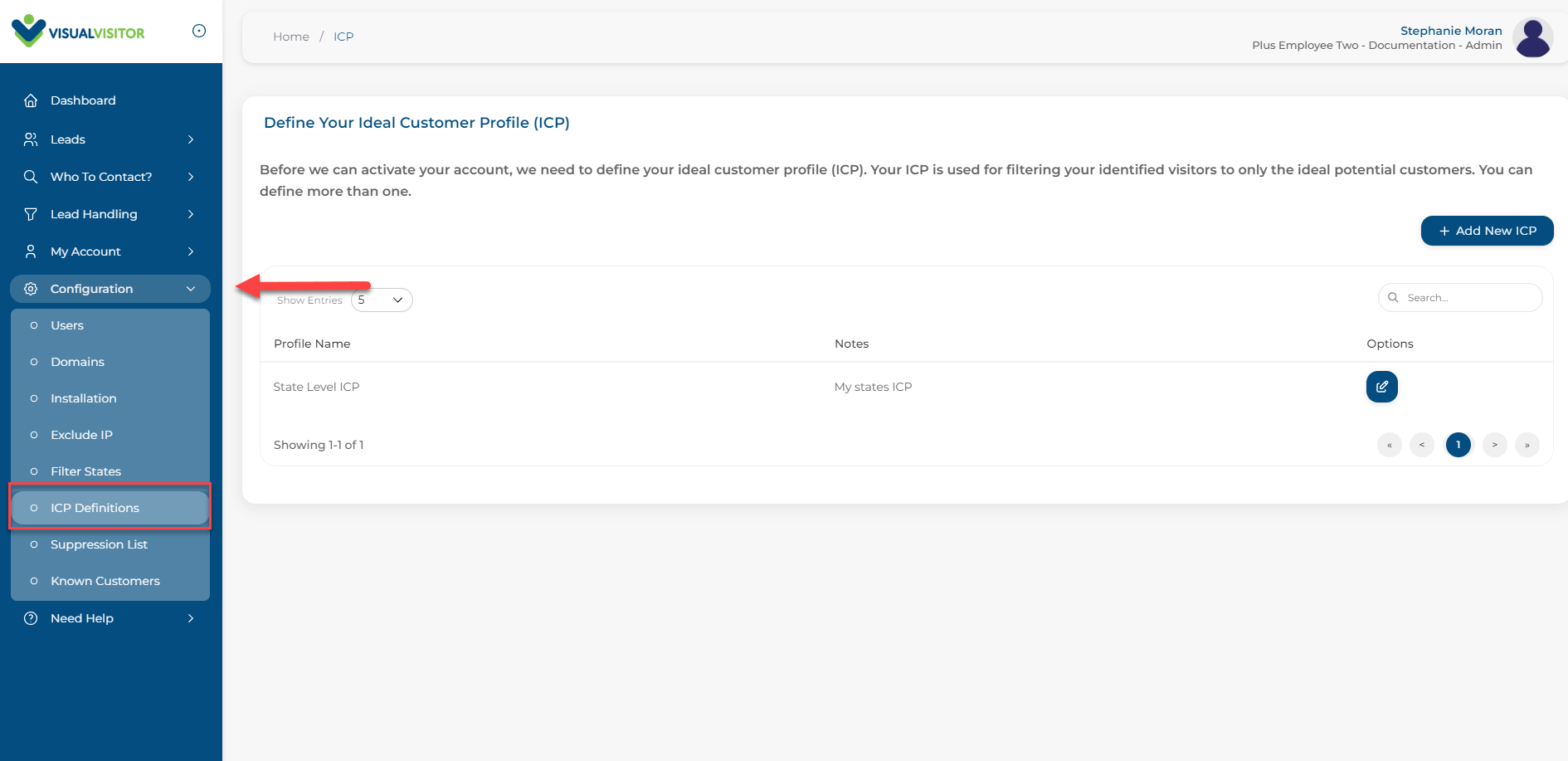Expand the Need Help chevron

(191, 618)
